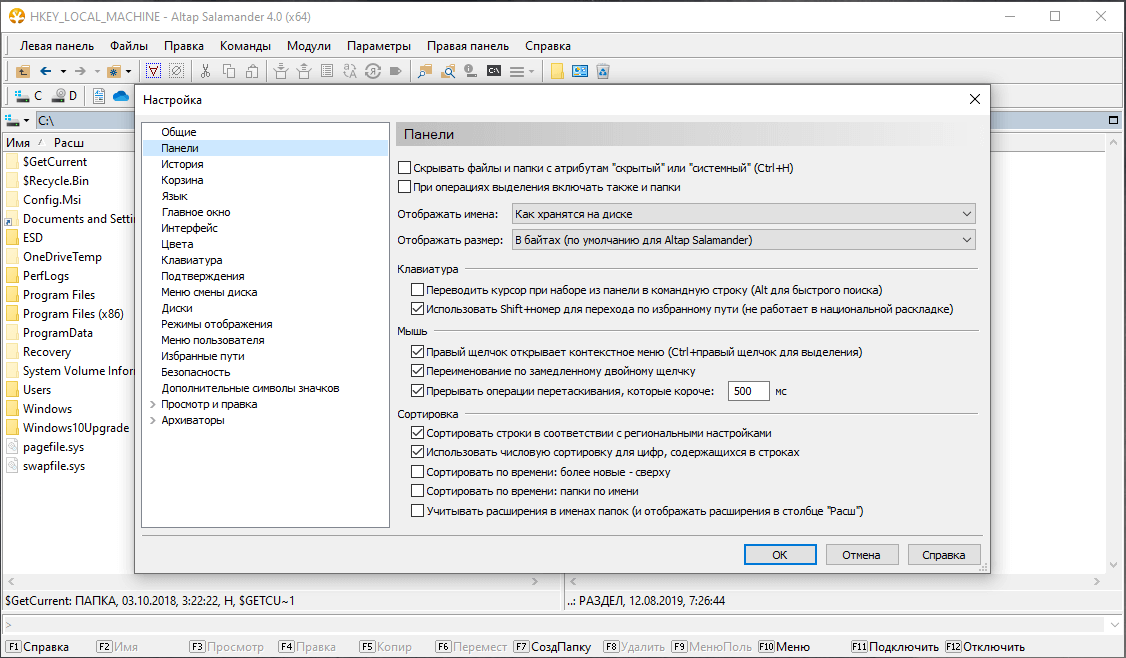
Task: Open the hot paths folder dropdown arrow
Action: [x=129, y=71]
